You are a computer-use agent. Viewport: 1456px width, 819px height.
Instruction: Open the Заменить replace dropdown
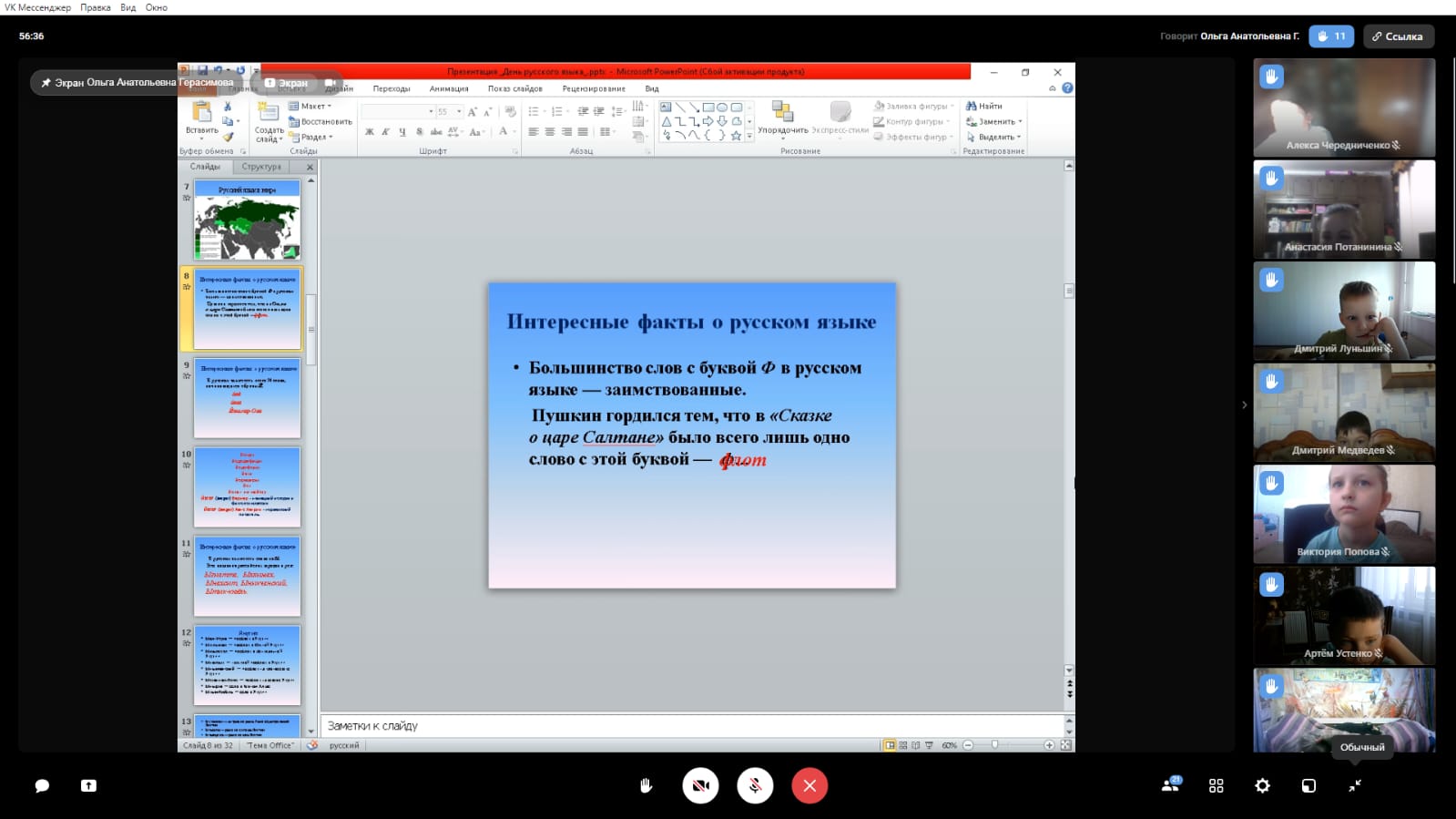[994, 121]
